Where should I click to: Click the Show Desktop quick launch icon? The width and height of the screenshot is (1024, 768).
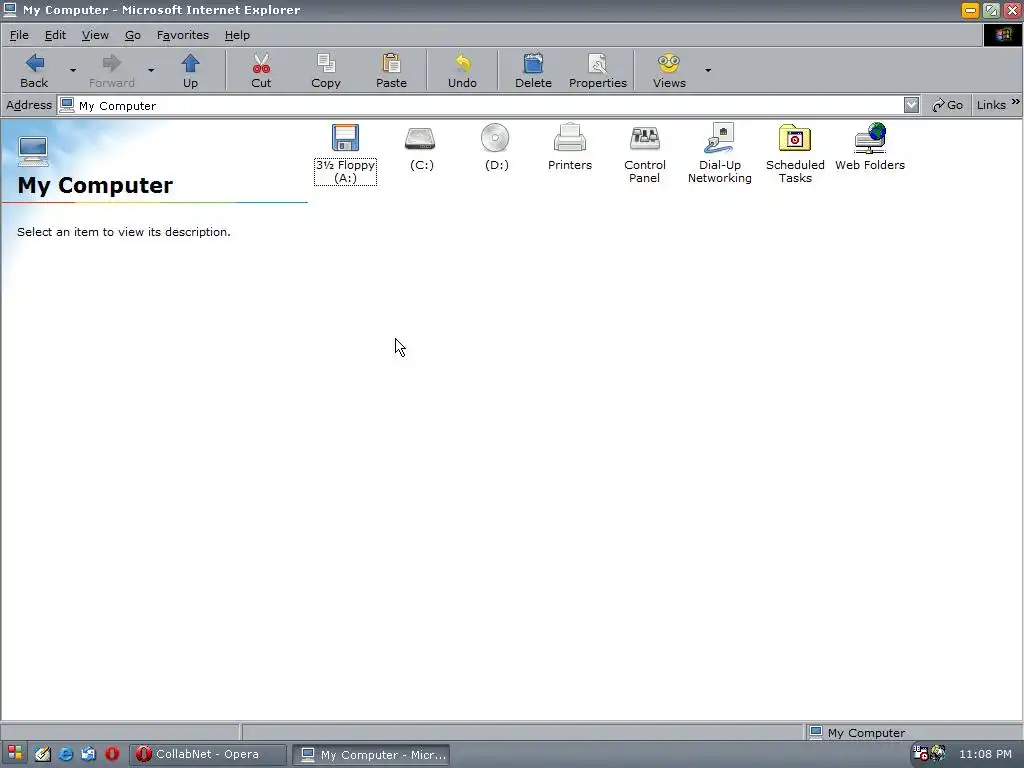click(43, 754)
